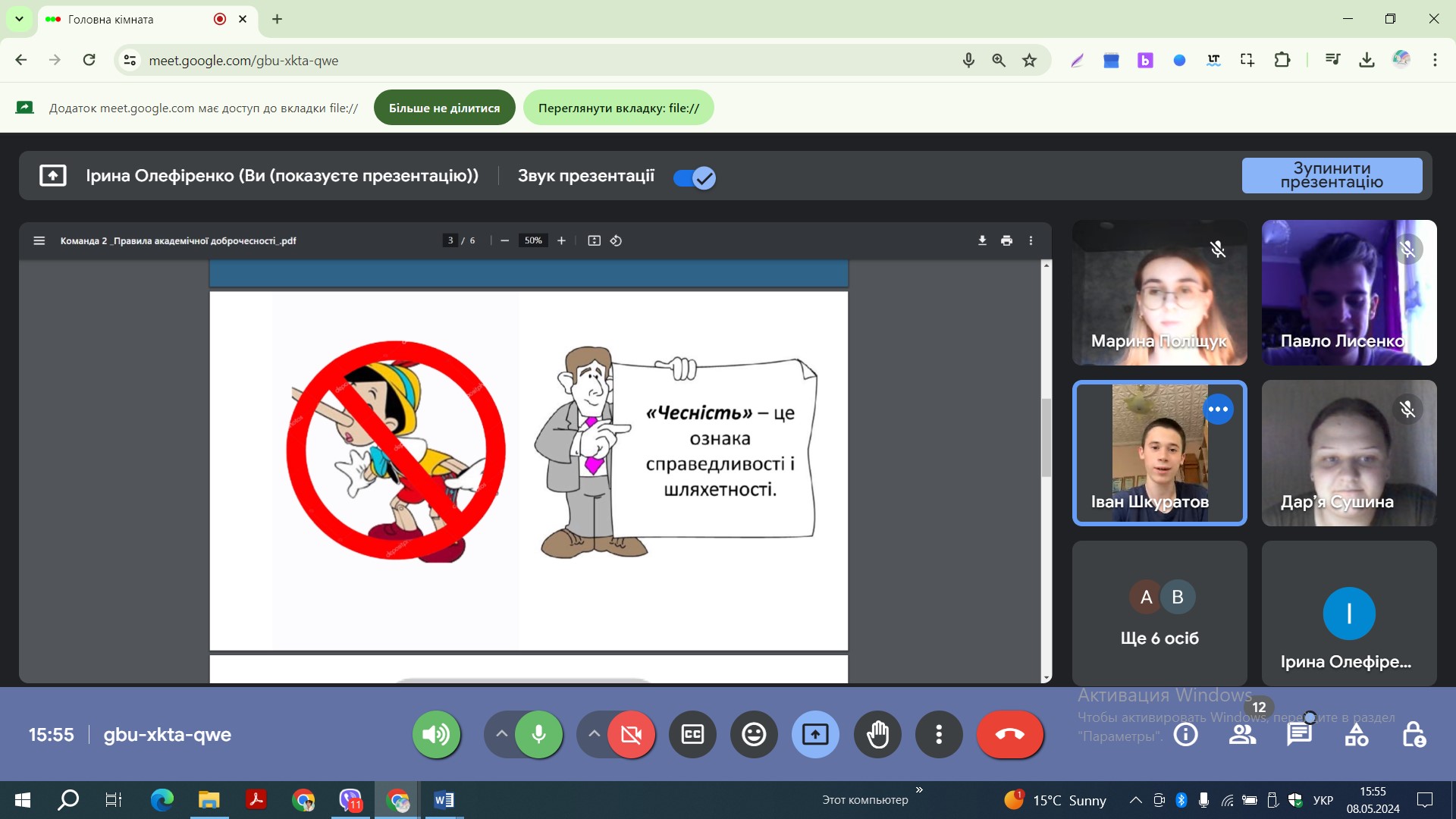Open more options in call controls

(939, 734)
